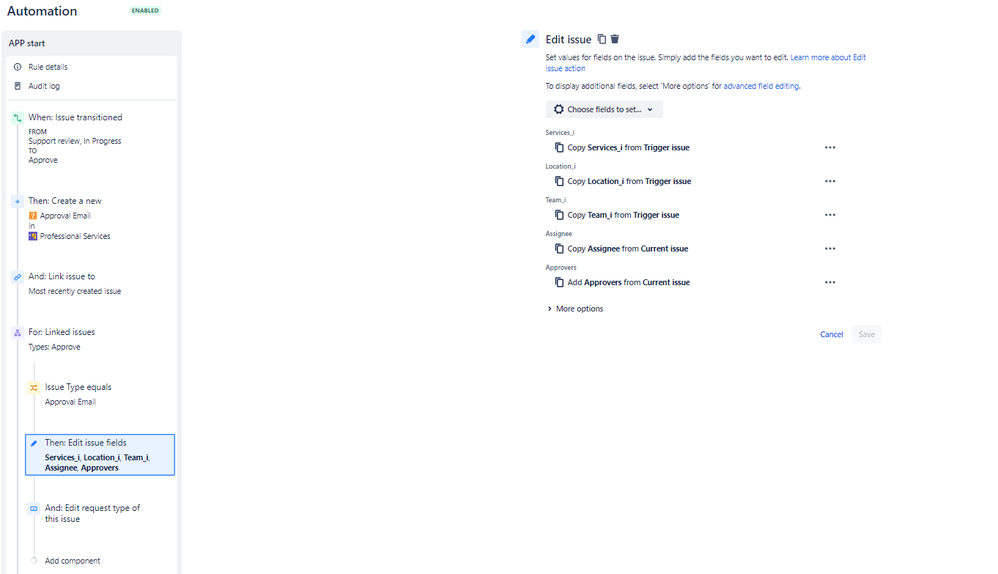Viewport: 998px width, 574px height.
Task: Click the Rule details info icon
Action: (18, 67)
